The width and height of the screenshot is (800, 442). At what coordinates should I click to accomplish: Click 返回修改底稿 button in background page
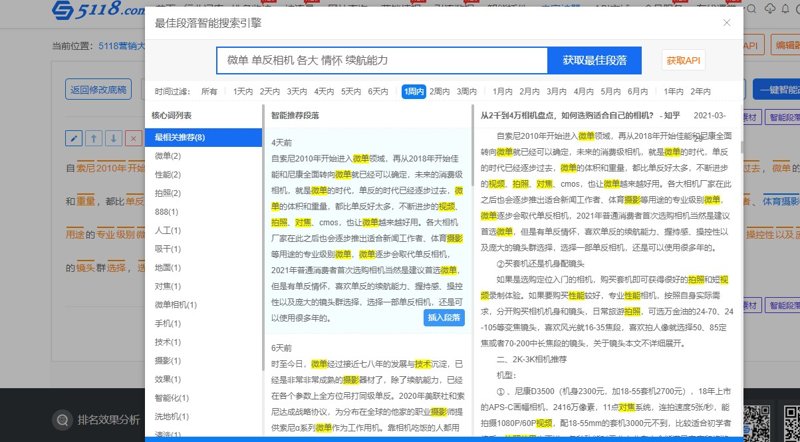point(98,90)
